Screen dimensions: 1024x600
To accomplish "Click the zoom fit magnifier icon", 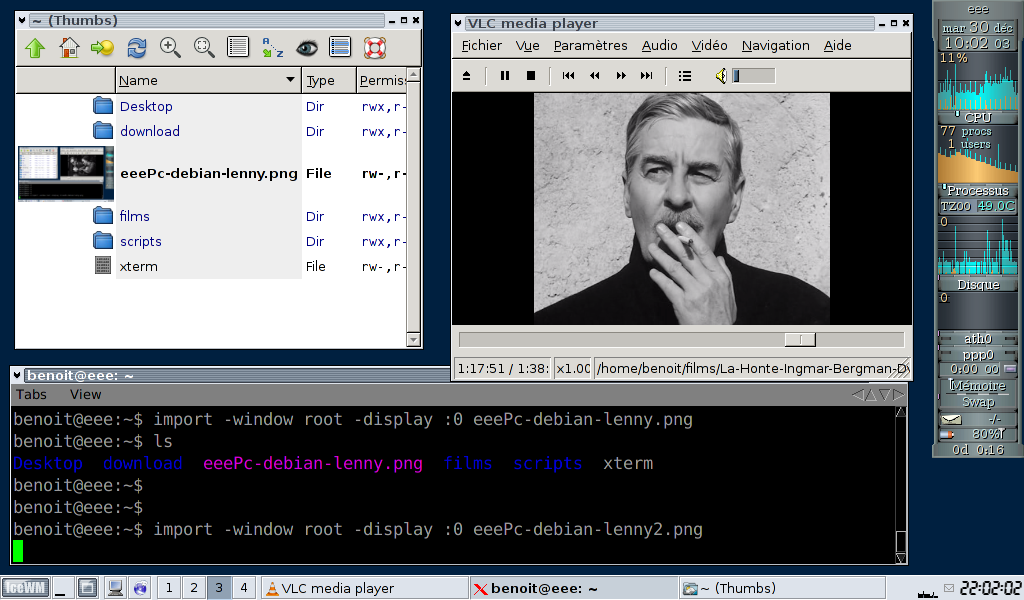I will coord(204,48).
